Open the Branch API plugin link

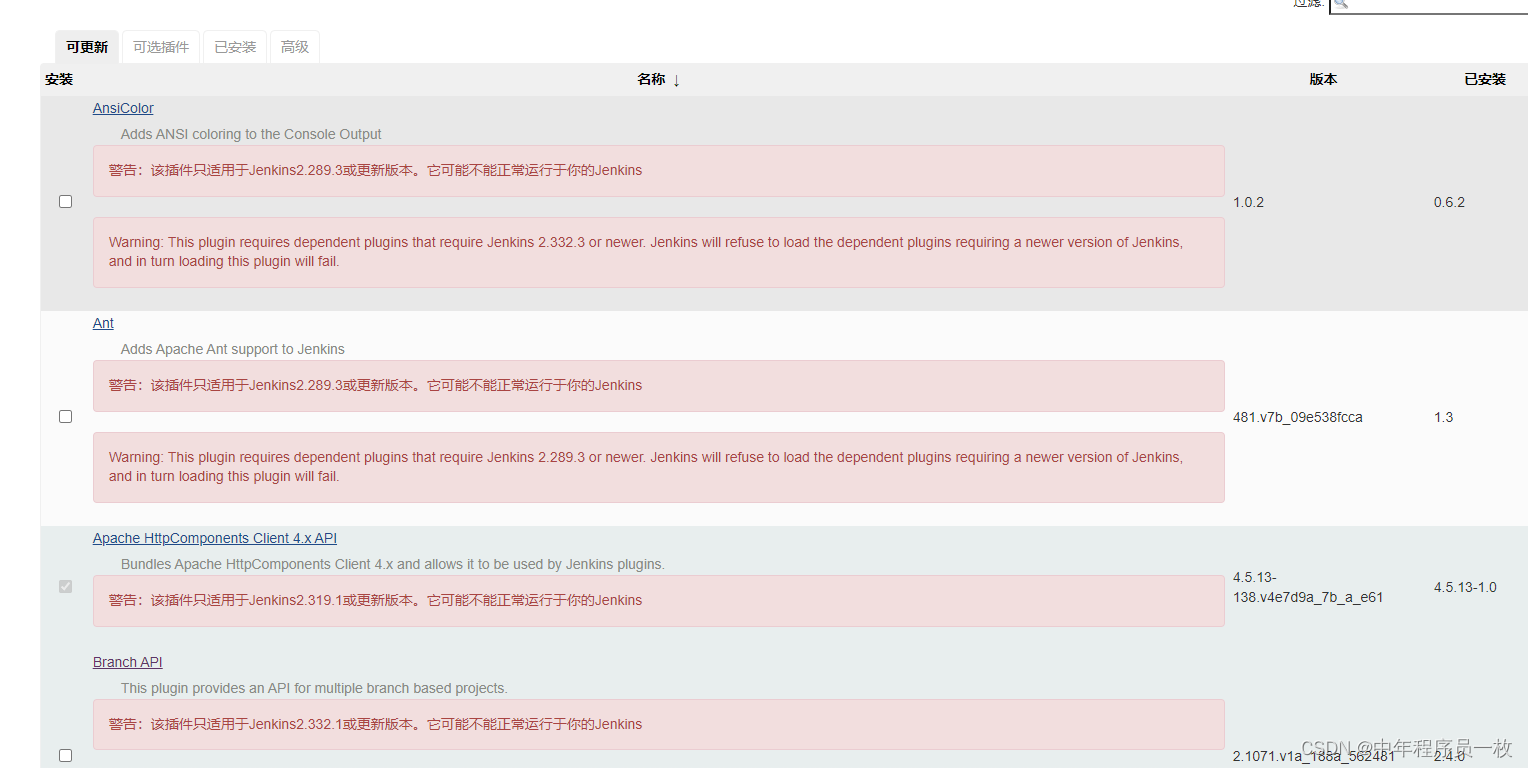(x=128, y=662)
